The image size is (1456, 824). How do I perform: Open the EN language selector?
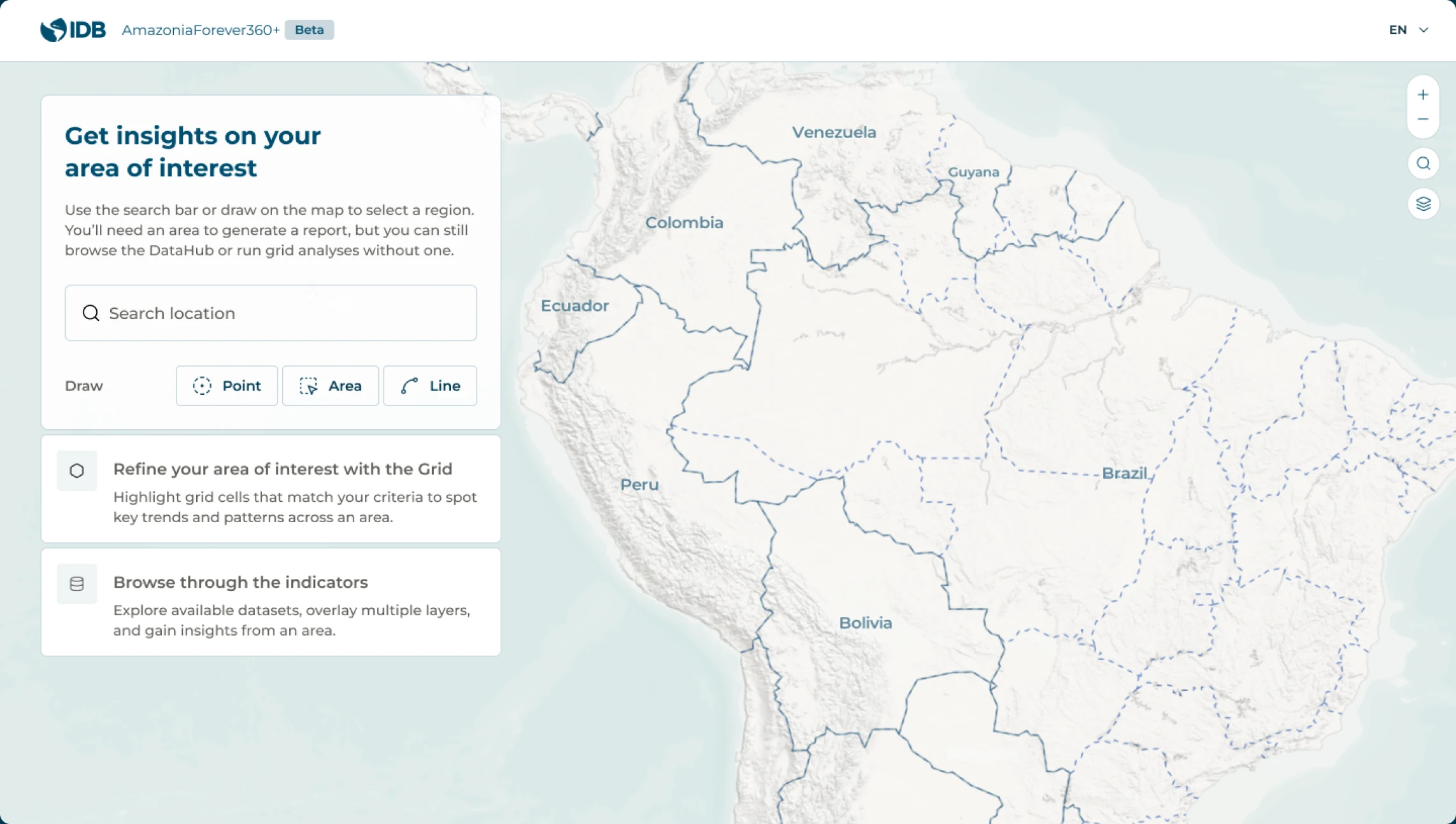click(x=1399, y=29)
